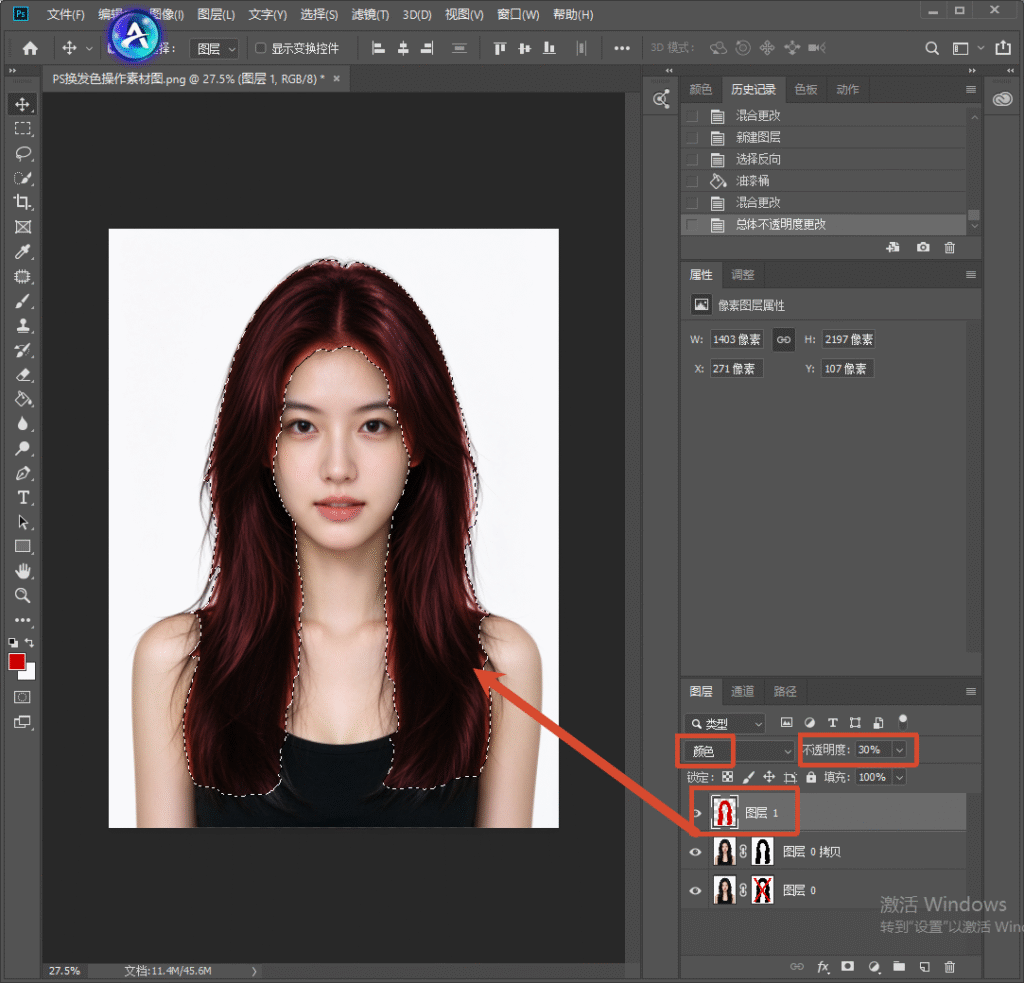The image size is (1024, 983).
Task: Activate the Paint Bucket tool
Action: tap(23, 399)
